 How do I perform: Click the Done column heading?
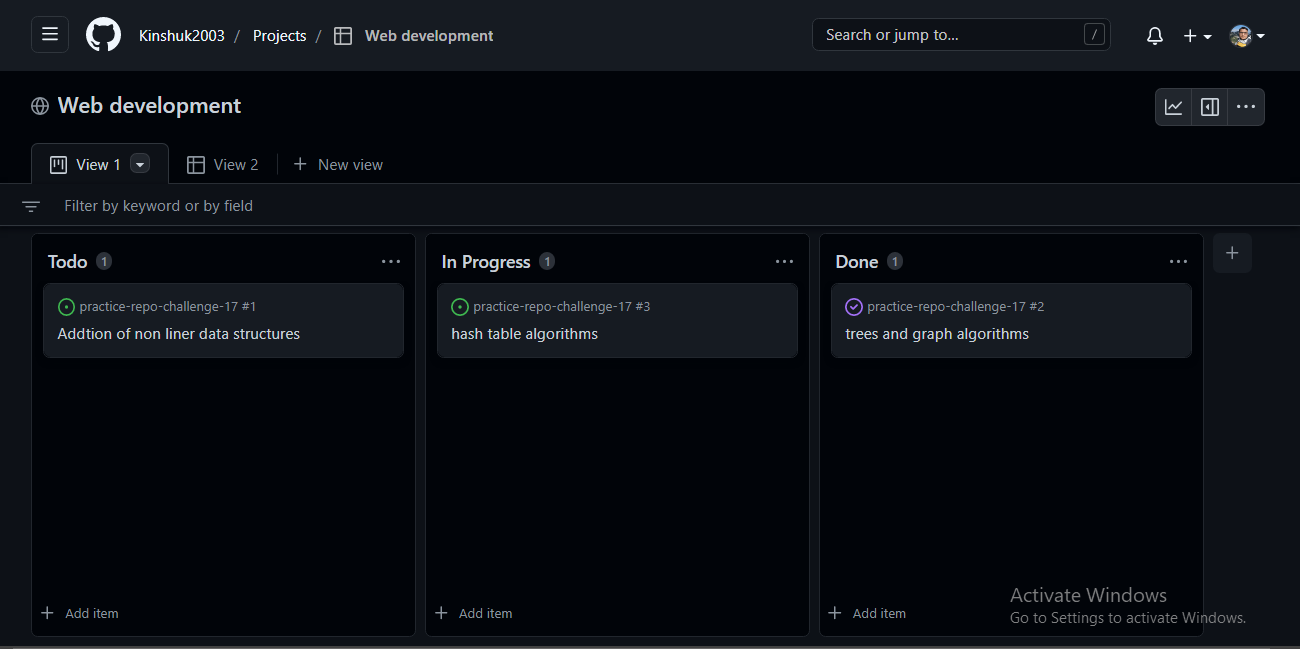[x=857, y=261]
